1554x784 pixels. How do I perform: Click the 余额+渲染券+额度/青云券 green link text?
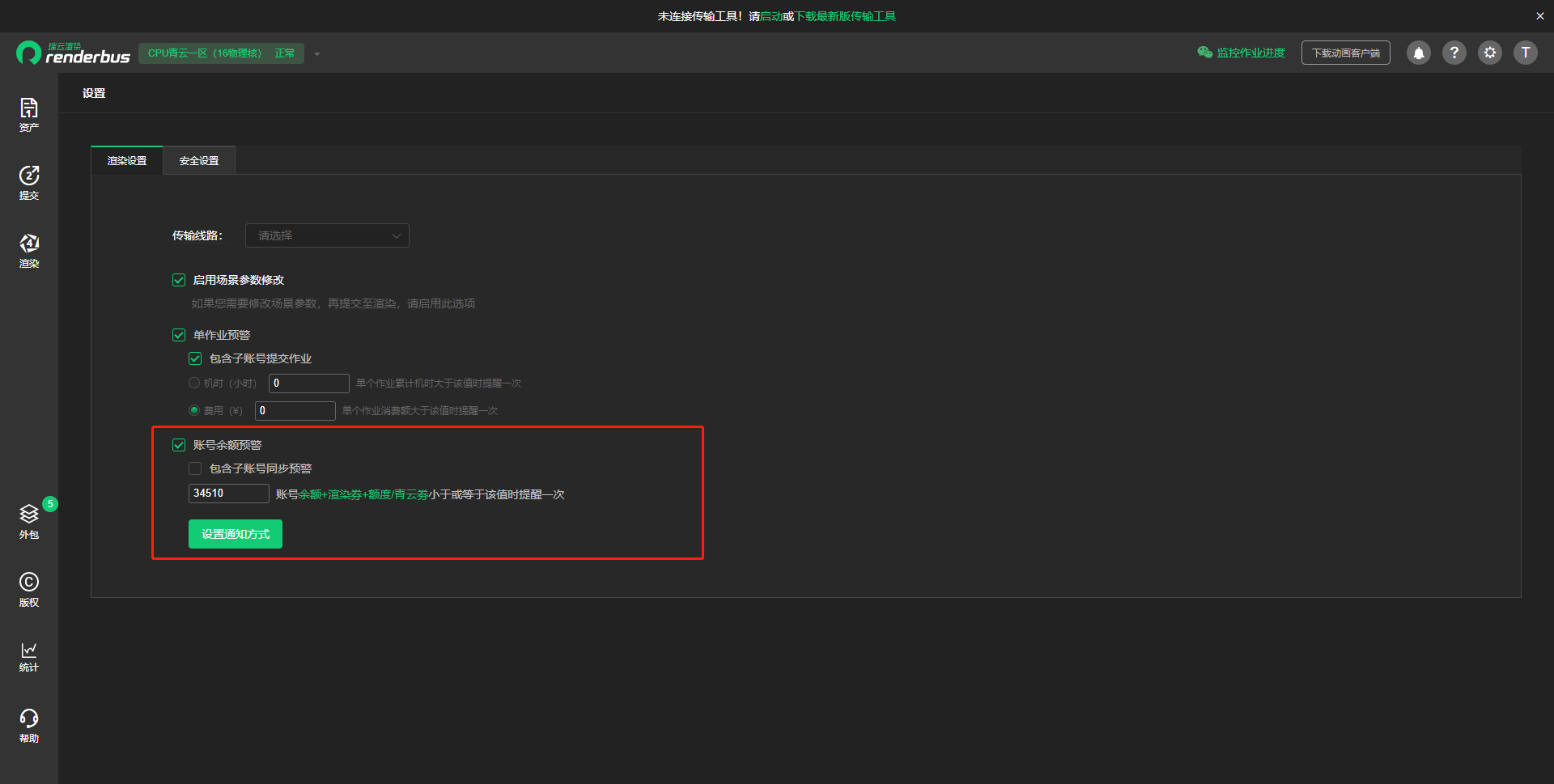coord(363,494)
